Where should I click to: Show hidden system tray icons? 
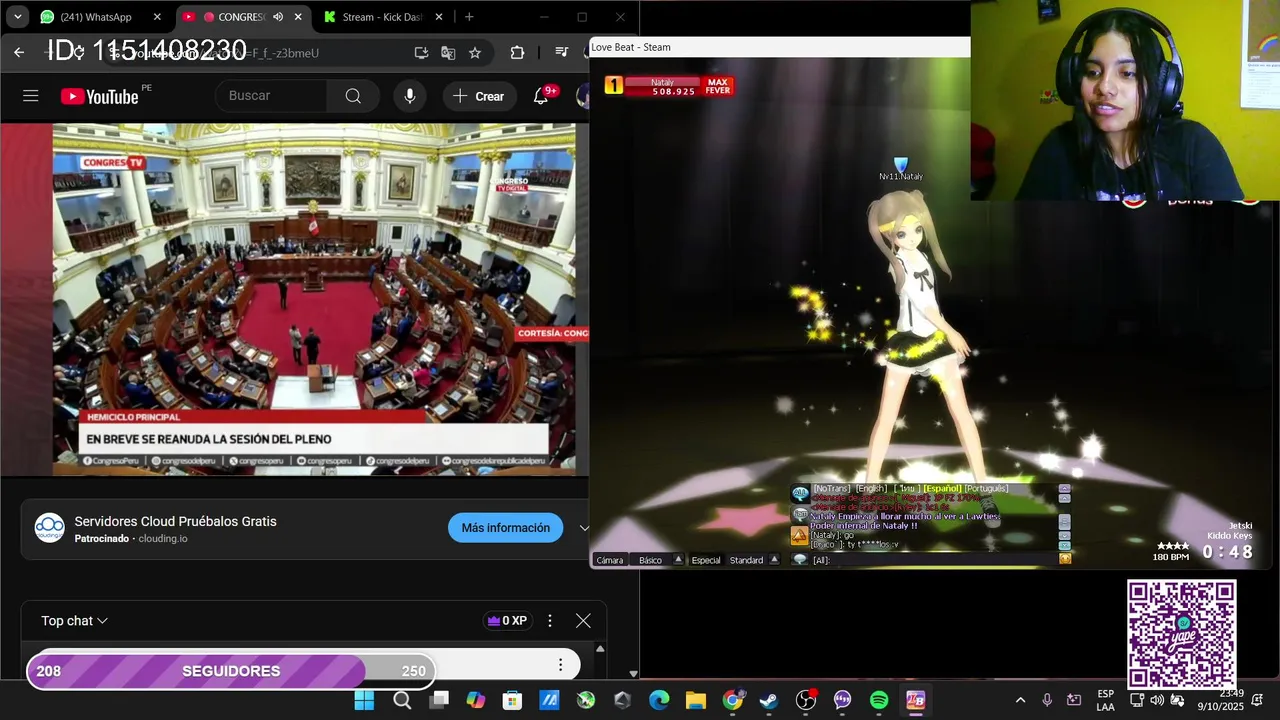tap(1020, 700)
